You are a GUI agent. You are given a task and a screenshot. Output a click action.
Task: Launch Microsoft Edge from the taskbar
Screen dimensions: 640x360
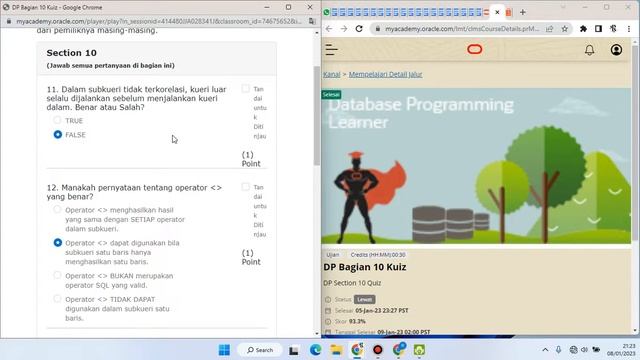[315, 350]
